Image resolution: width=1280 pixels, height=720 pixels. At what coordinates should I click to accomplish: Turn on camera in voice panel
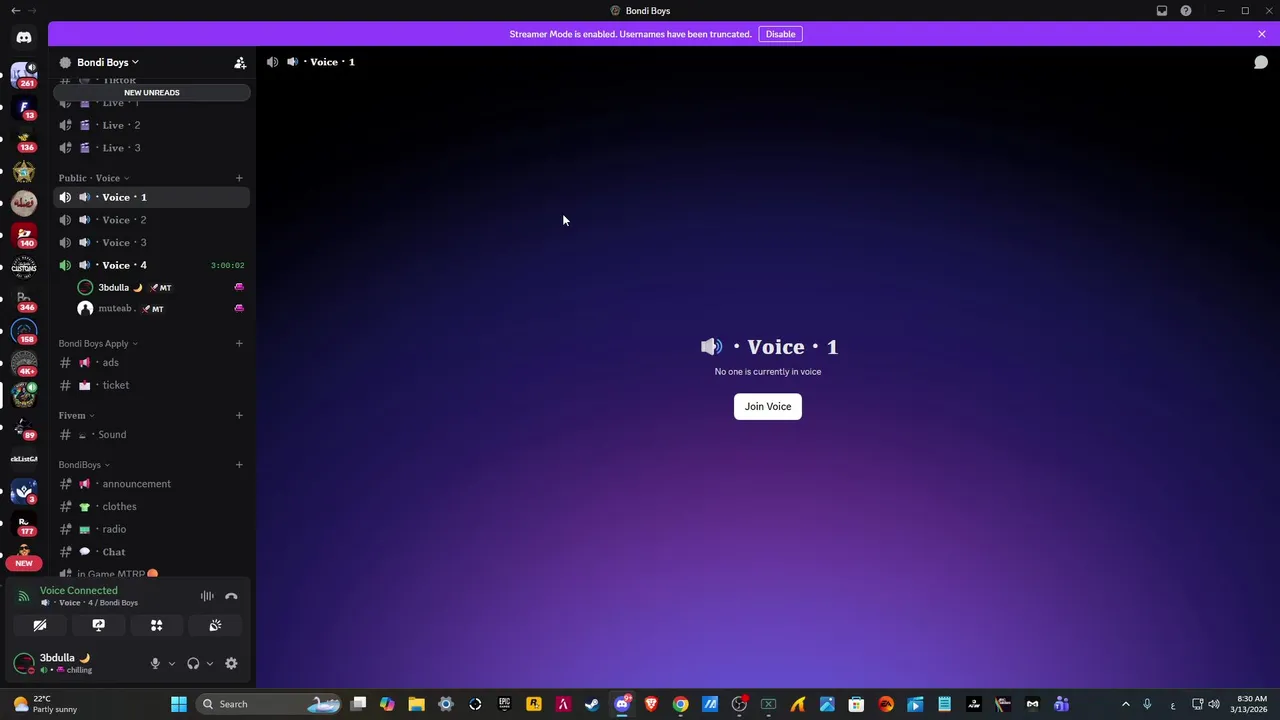(40, 625)
